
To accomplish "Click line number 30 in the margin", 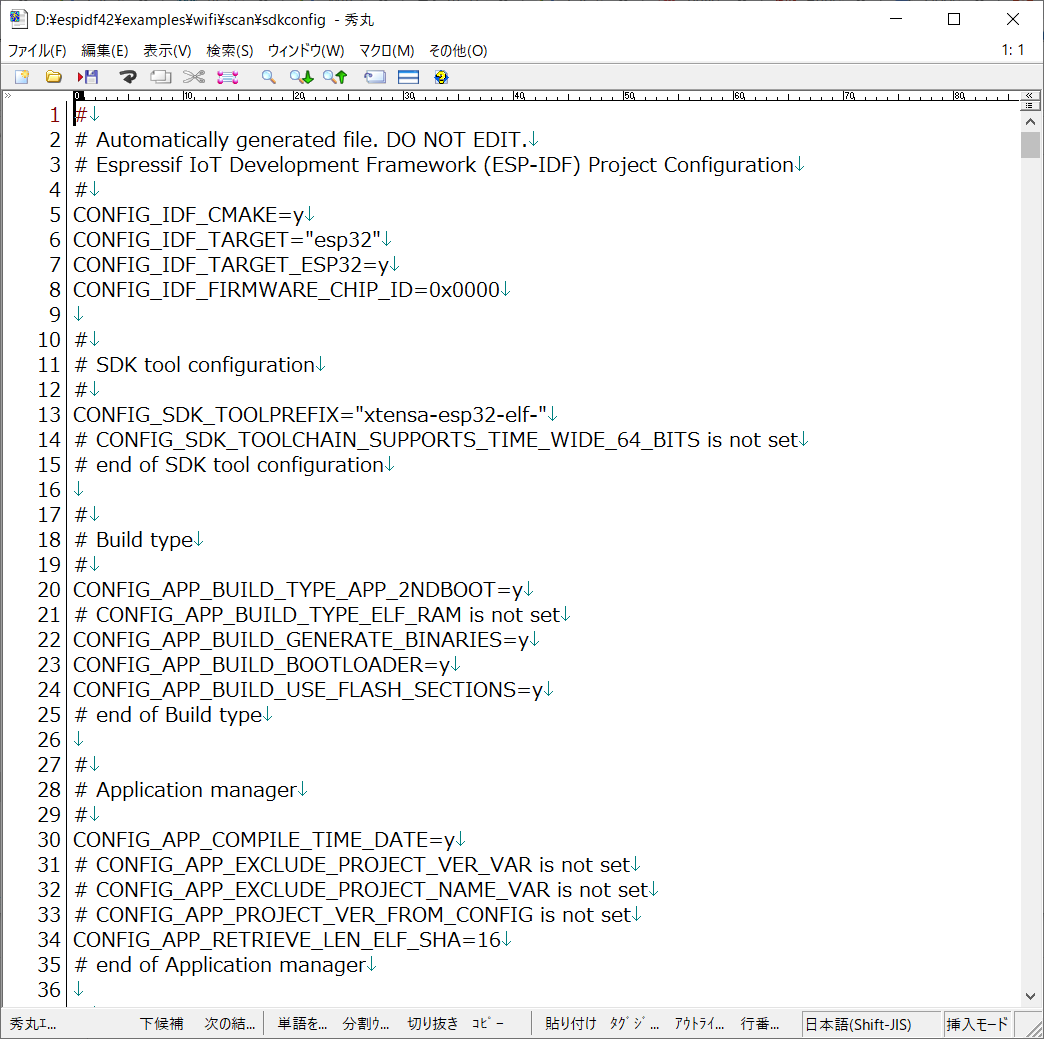I will (x=49, y=840).
